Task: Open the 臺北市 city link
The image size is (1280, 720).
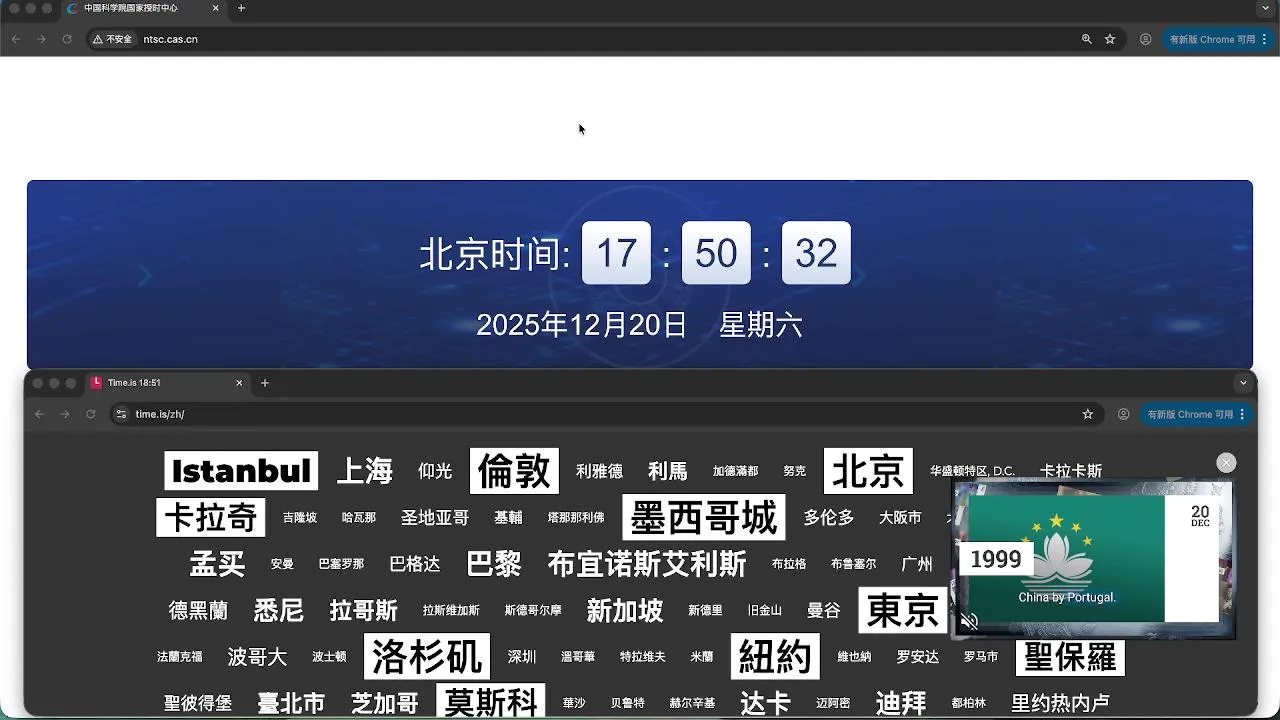Action: (291, 704)
